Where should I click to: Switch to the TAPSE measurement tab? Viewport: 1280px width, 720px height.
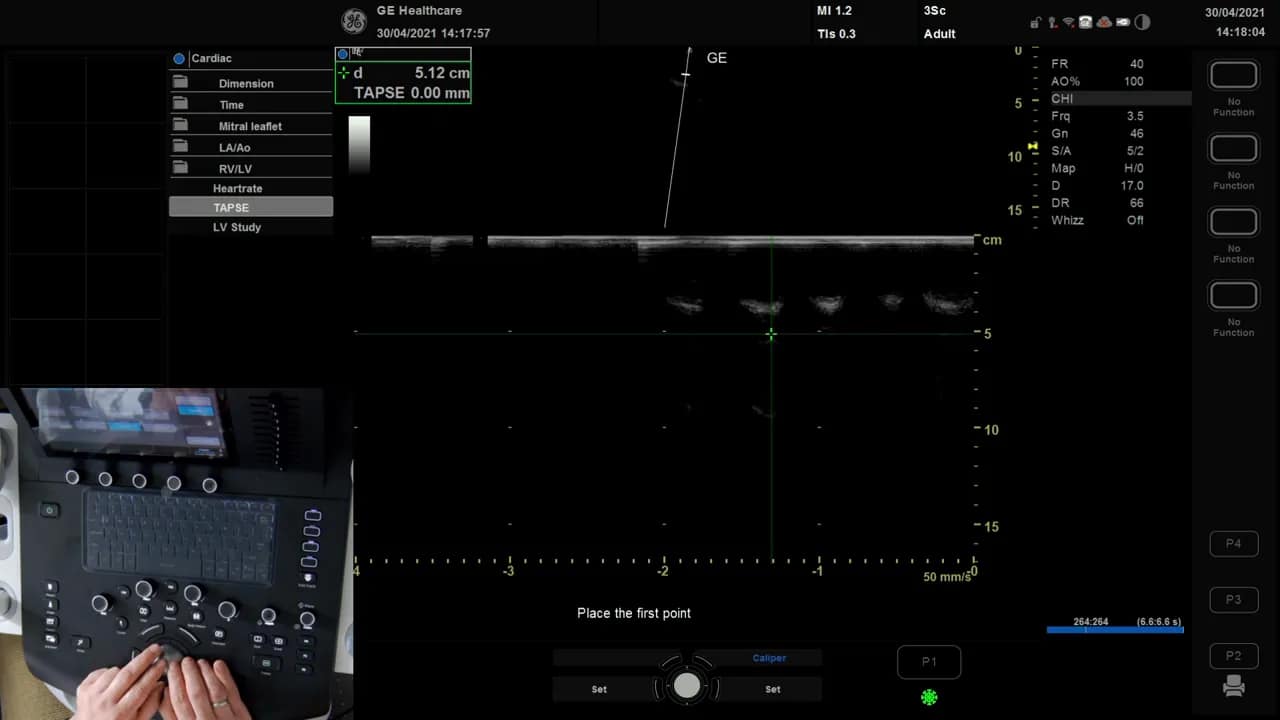coord(231,207)
